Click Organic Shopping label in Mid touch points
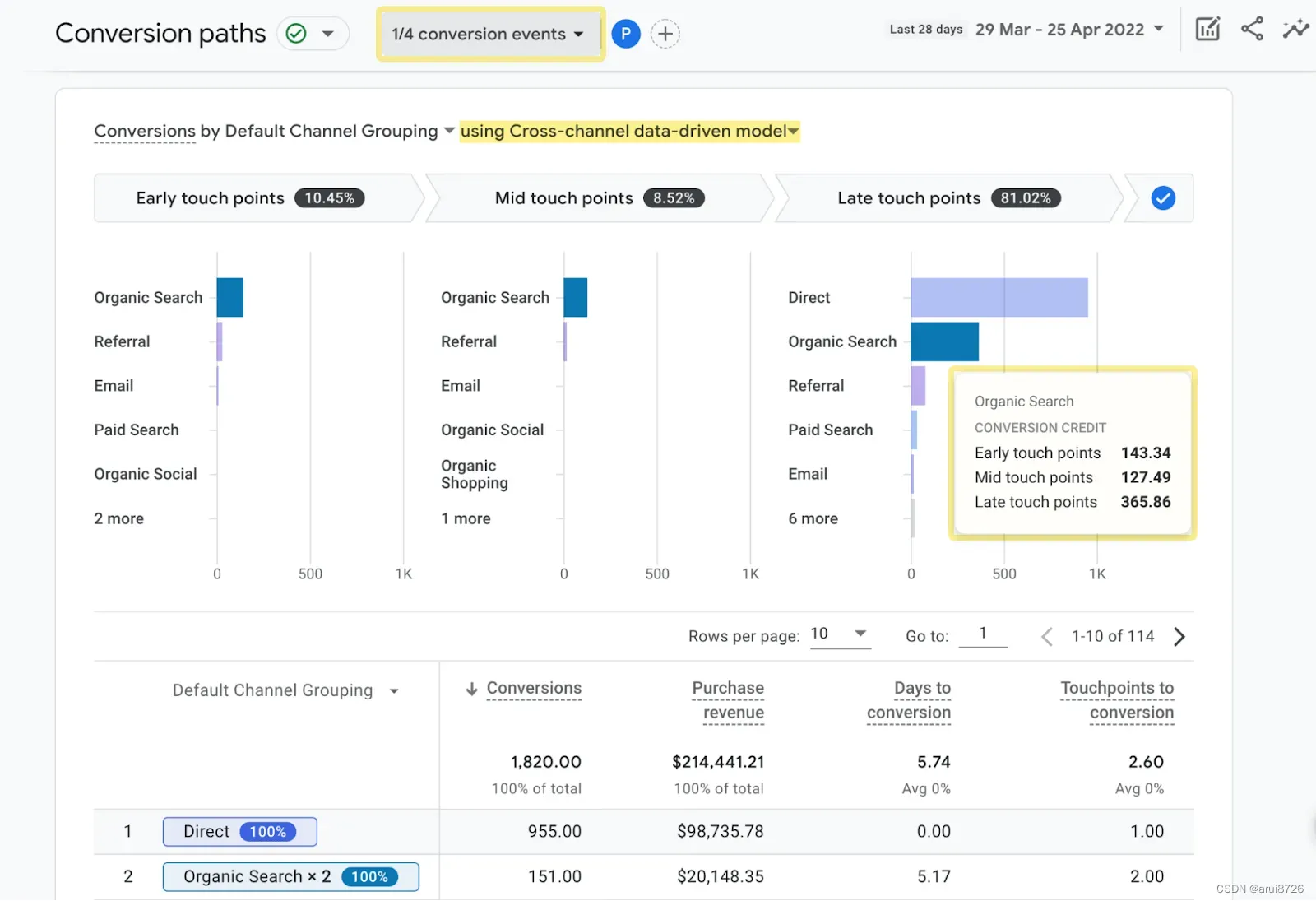Image resolution: width=1316 pixels, height=901 pixels. click(474, 475)
